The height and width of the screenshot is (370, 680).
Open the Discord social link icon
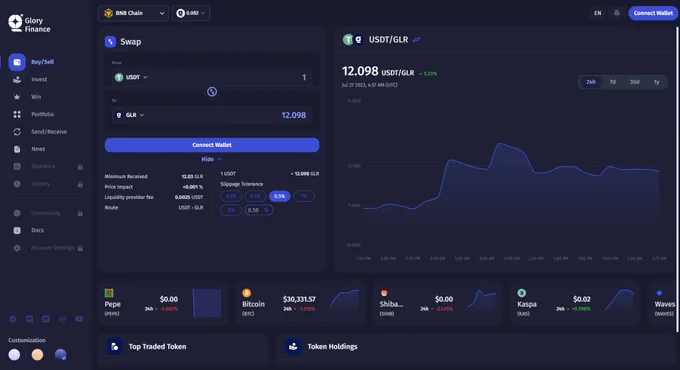coord(29,319)
